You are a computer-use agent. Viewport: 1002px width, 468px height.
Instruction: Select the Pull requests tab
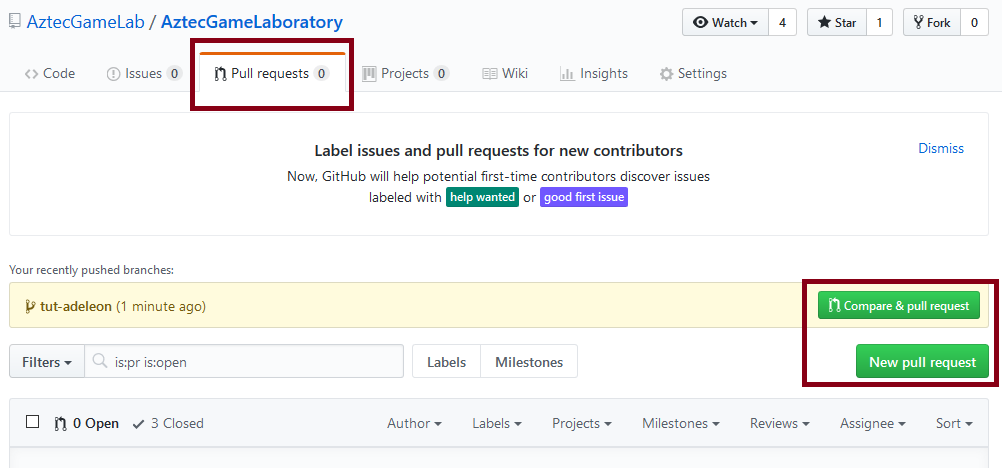pos(272,74)
